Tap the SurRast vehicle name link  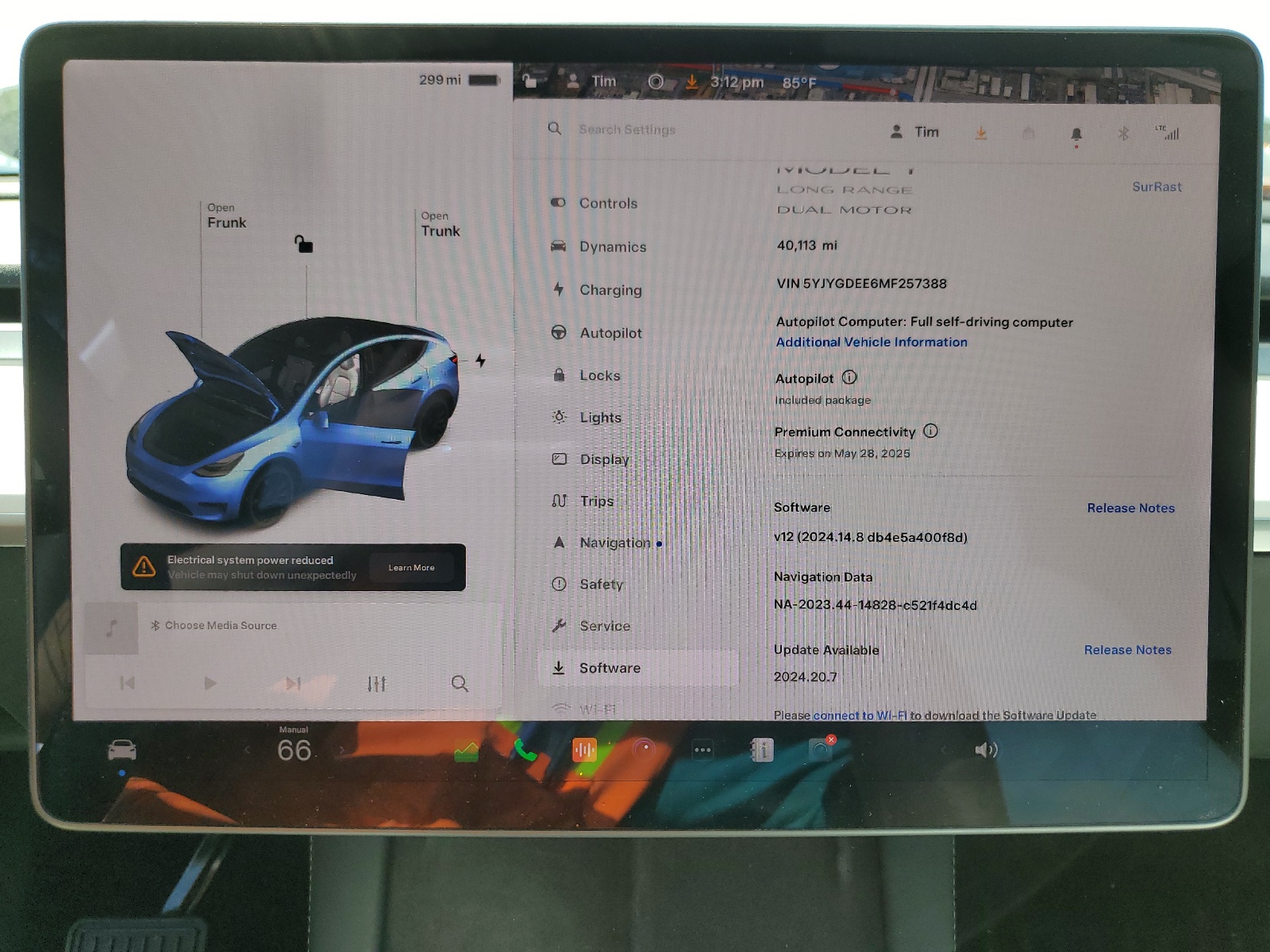[1156, 186]
